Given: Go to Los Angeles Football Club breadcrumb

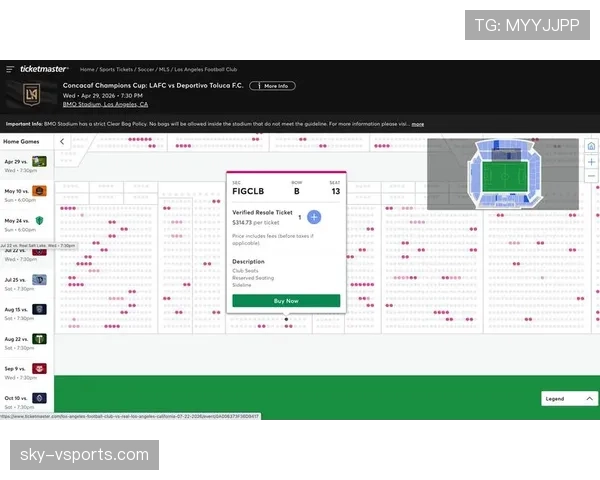Looking at the screenshot, I should coord(205,69).
